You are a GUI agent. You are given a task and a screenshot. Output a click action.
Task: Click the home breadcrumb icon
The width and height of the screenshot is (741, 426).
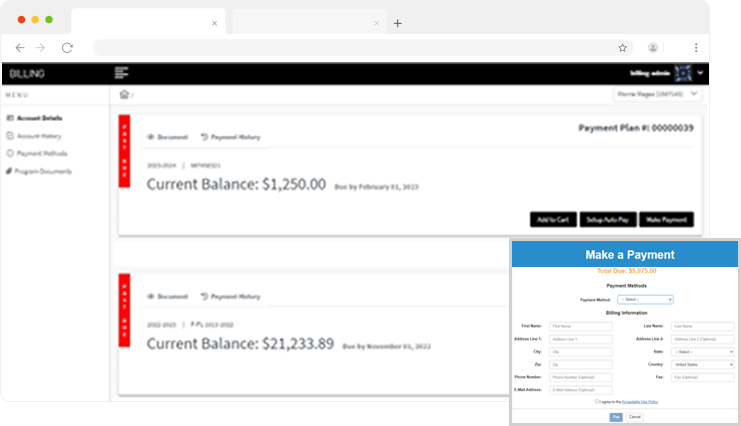click(124, 95)
